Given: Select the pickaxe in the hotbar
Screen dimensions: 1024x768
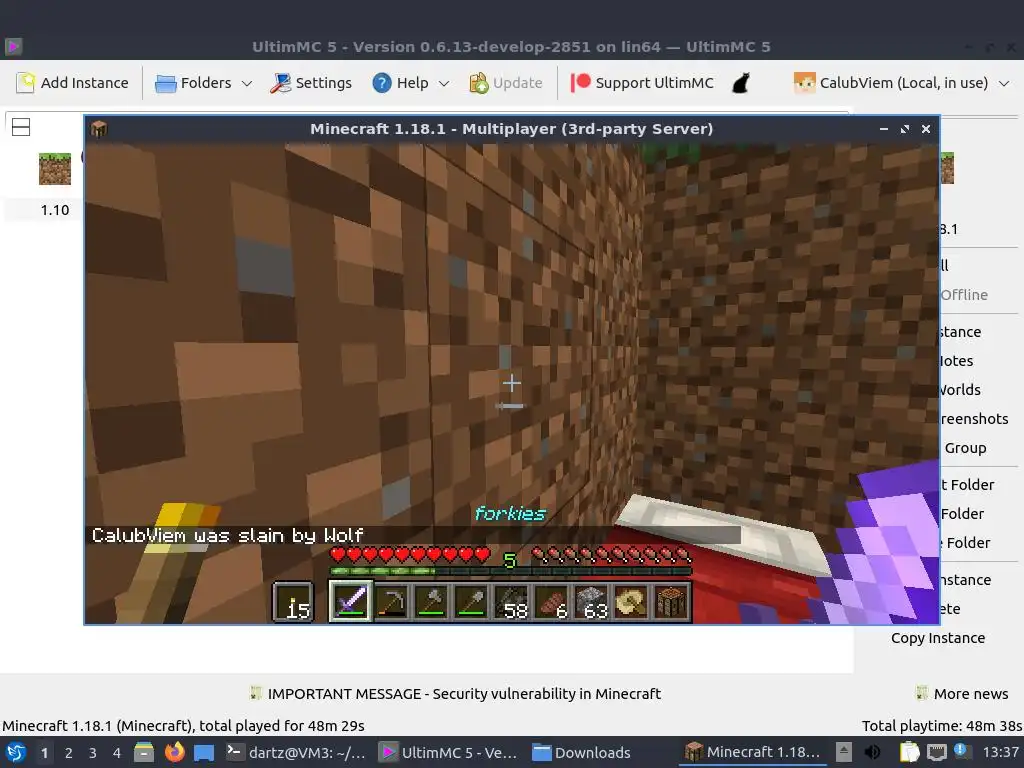Looking at the screenshot, I should [x=391, y=601].
